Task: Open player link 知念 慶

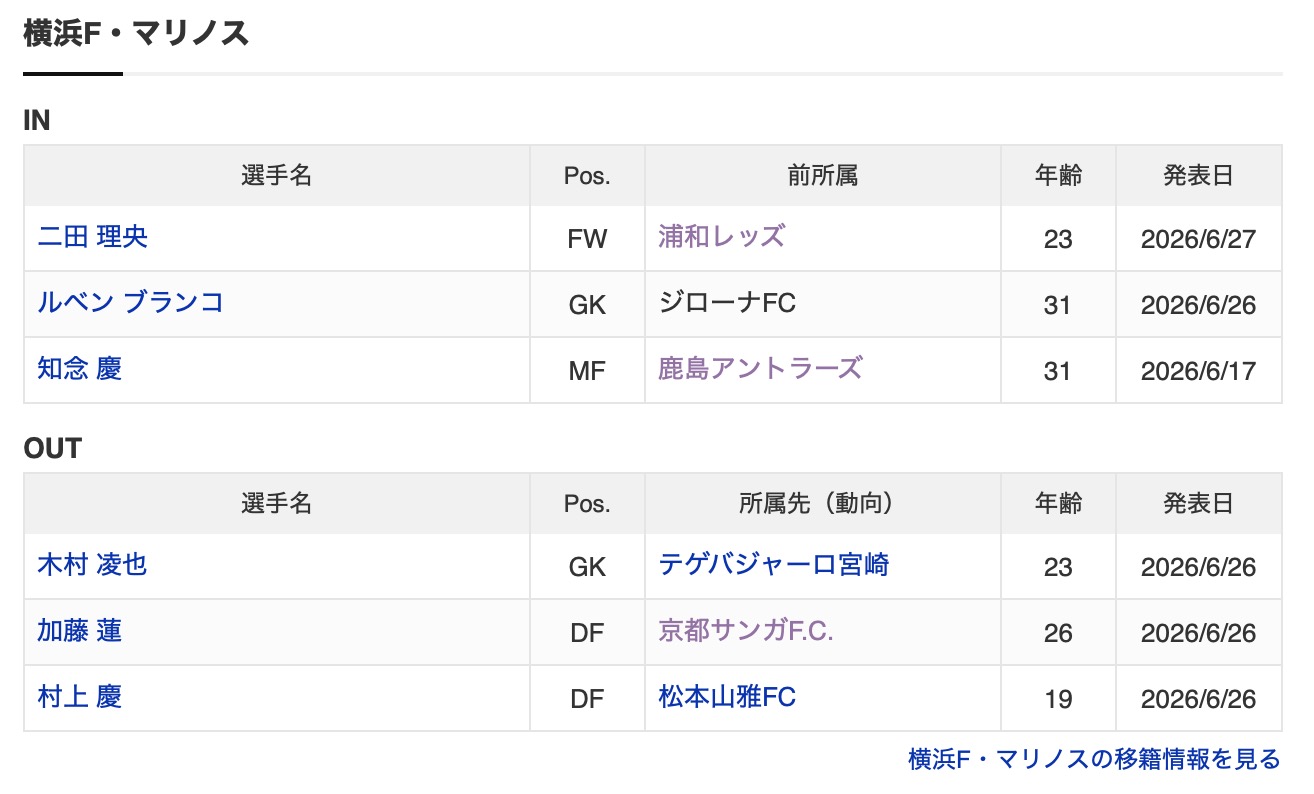Action: point(79,369)
